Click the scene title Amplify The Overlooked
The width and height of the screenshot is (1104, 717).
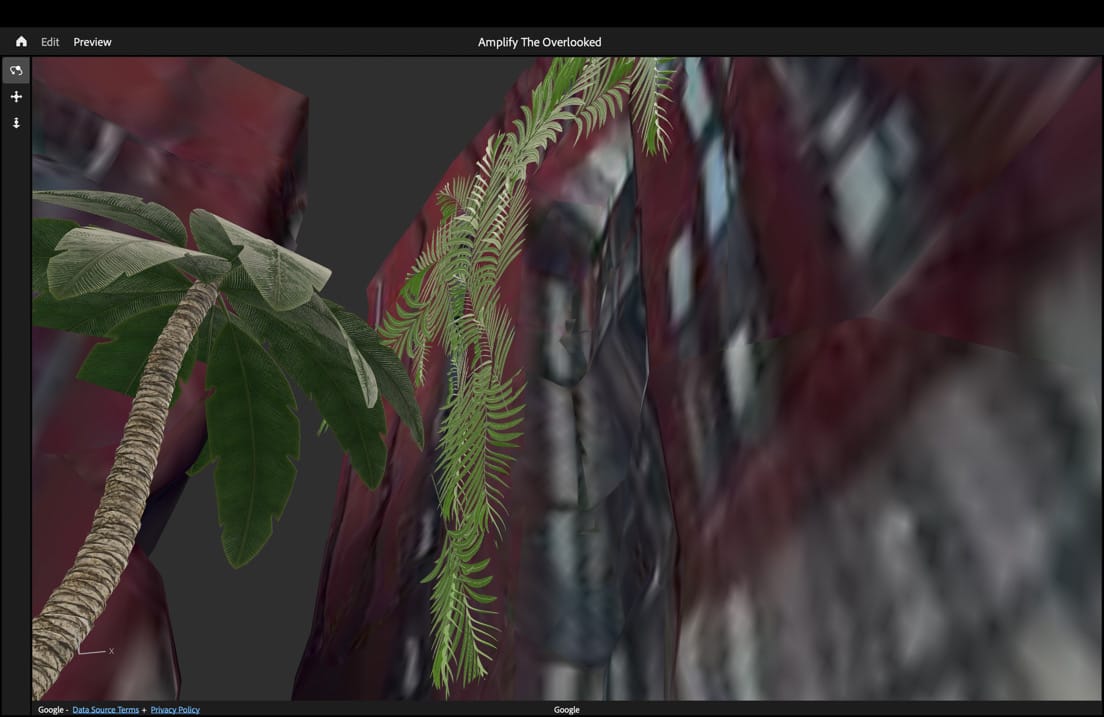pos(540,42)
